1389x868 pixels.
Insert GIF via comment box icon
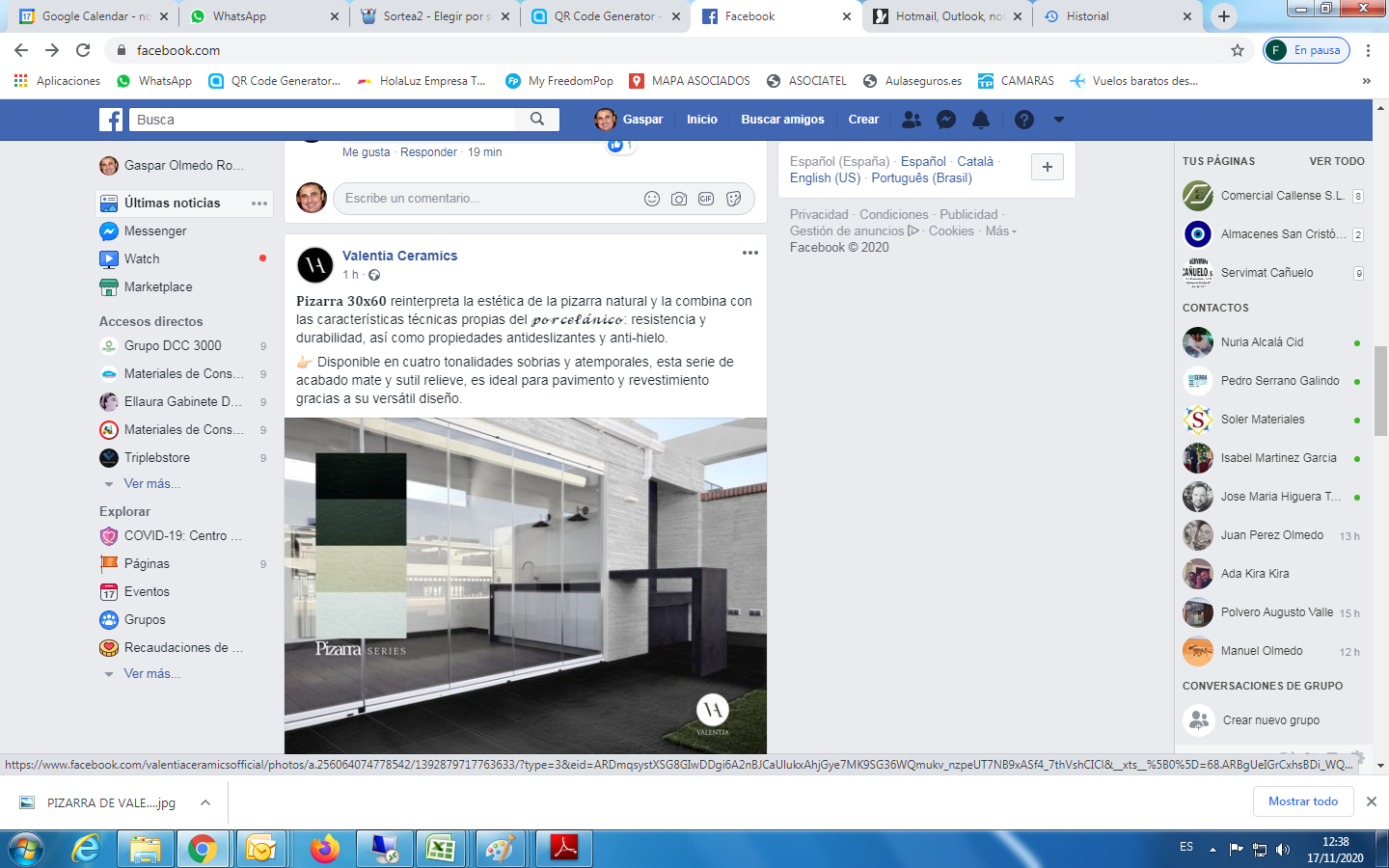[x=706, y=199]
